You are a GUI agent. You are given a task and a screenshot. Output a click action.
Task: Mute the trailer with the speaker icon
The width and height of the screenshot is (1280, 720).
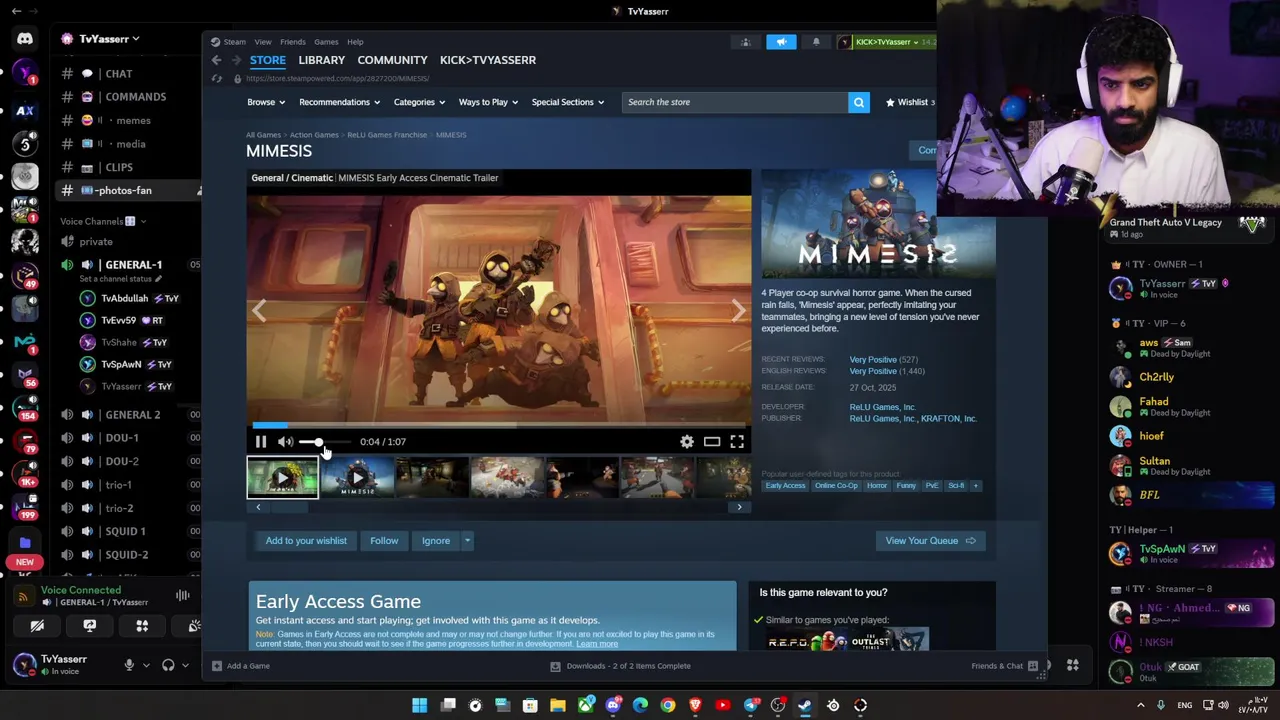click(x=285, y=442)
